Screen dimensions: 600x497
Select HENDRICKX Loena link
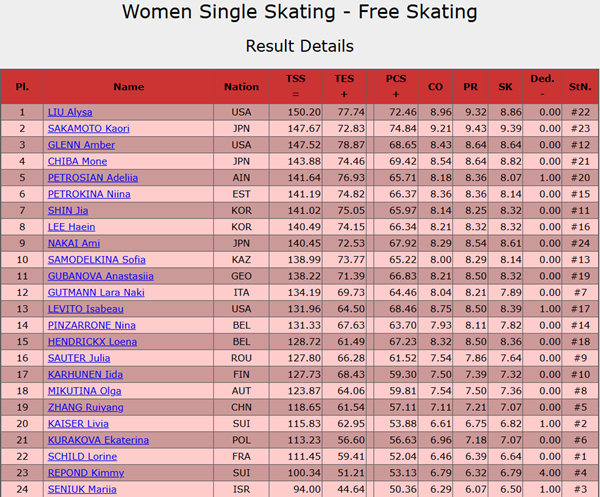(92, 342)
